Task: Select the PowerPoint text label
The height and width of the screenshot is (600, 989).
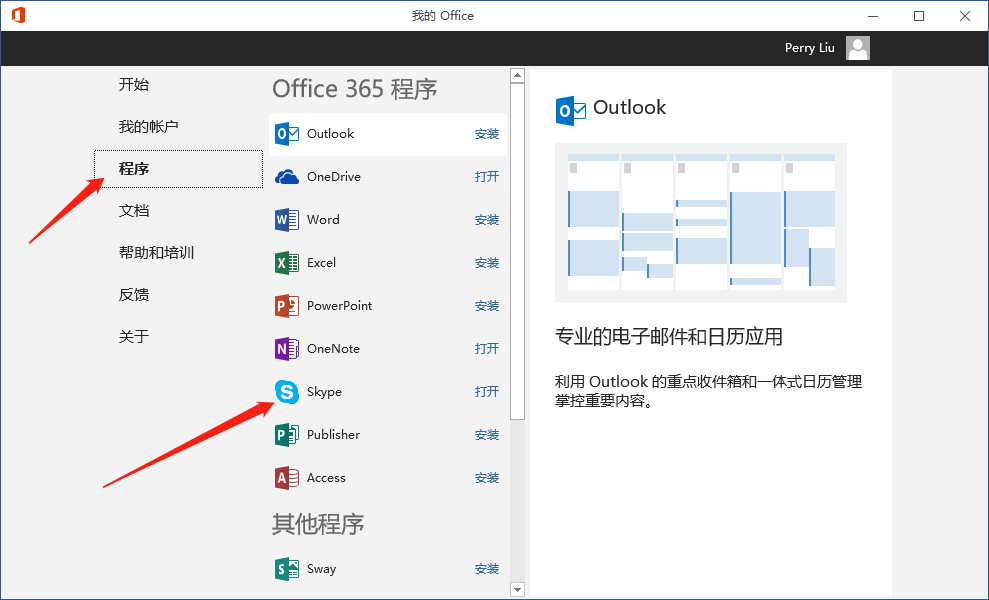Action: click(339, 305)
